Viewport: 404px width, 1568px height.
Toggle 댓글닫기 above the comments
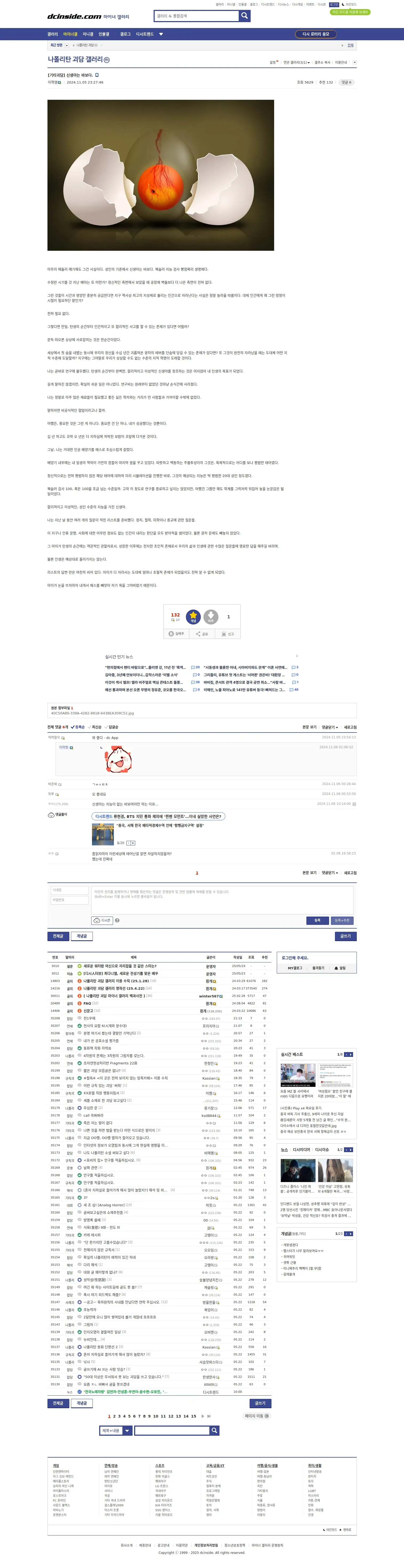330,727
